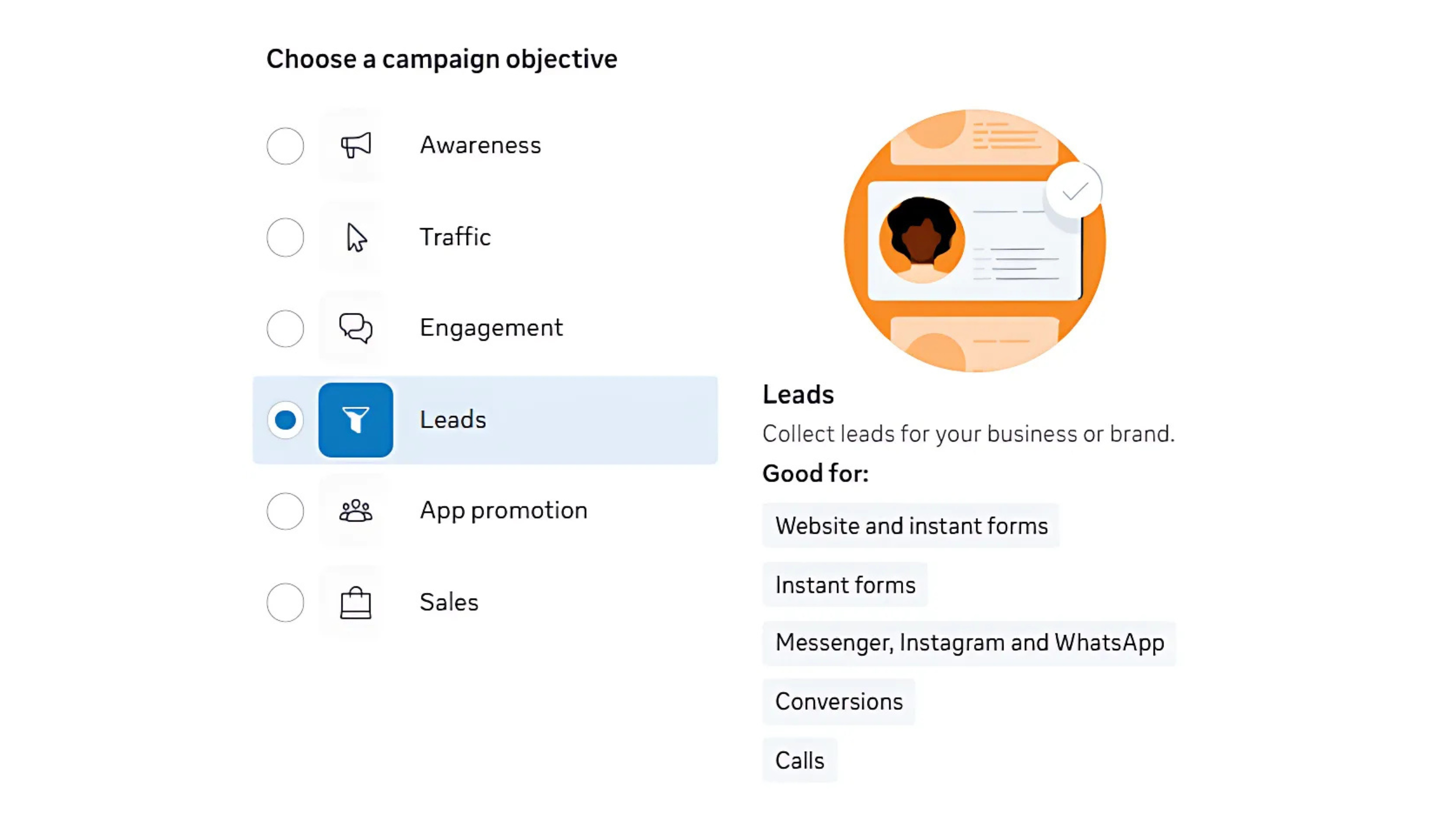Click 'Messenger, Instagram and WhatsApp' chip
Image resolution: width=1456 pixels, height=819 pixels.
[970, 643]
